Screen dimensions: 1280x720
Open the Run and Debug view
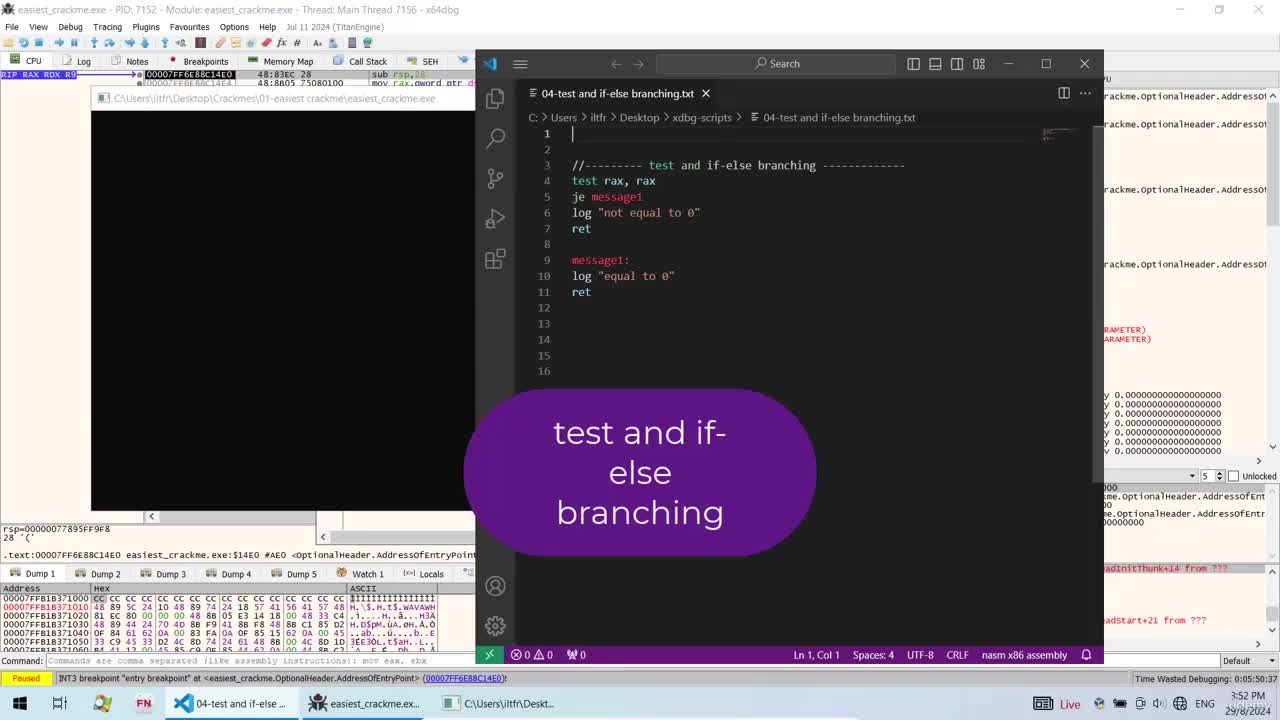pyautogui.click(x=495, y=219)
